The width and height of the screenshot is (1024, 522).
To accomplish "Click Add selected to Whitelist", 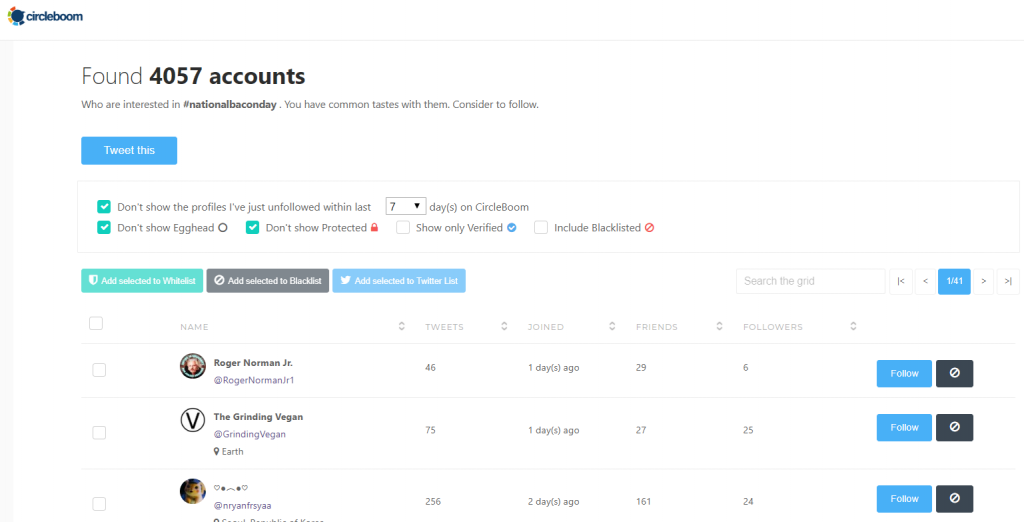I will tap(142, 281).
